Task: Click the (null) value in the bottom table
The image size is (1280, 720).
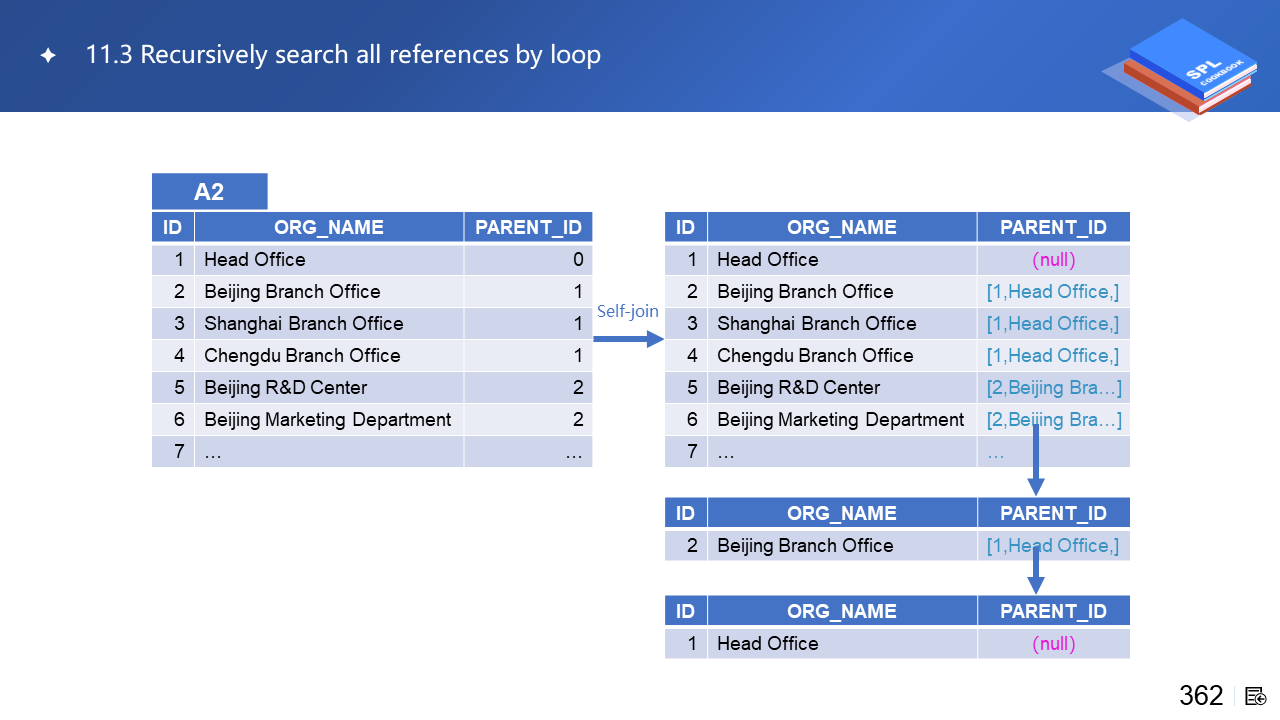Action: (1053, 643)
